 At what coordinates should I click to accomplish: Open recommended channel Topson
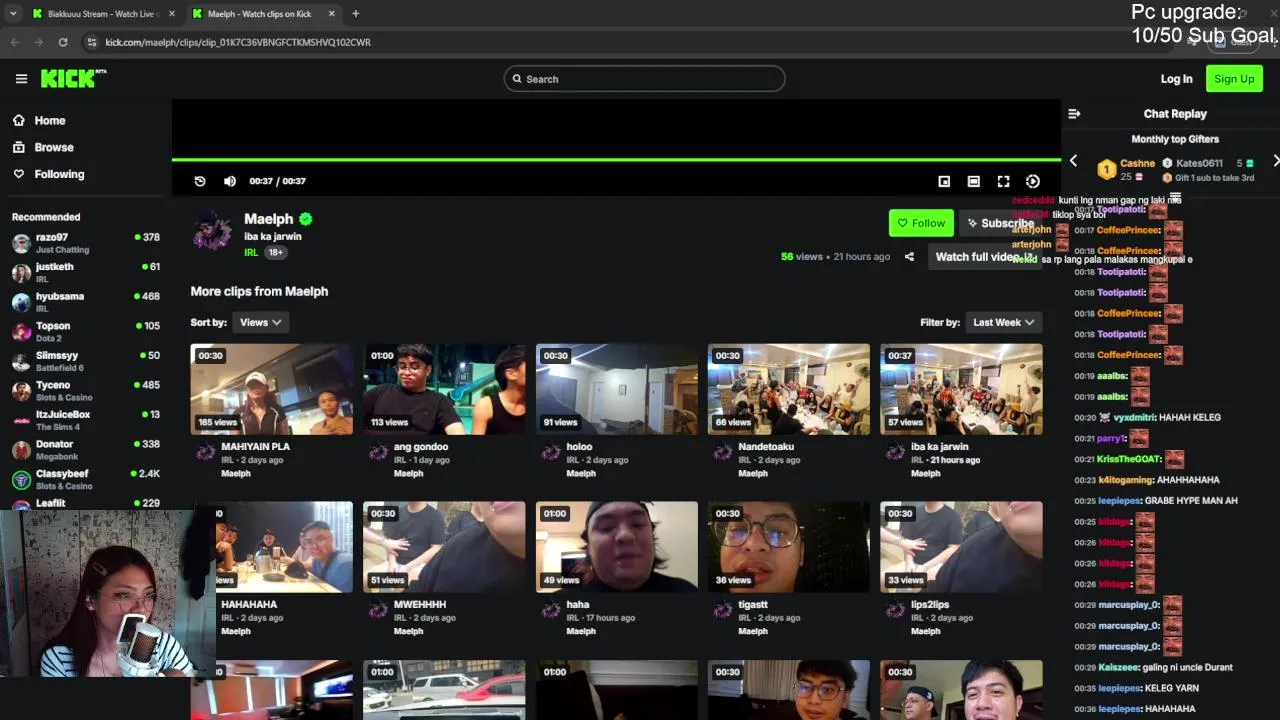pyautogui.click(x=86, y=332)
